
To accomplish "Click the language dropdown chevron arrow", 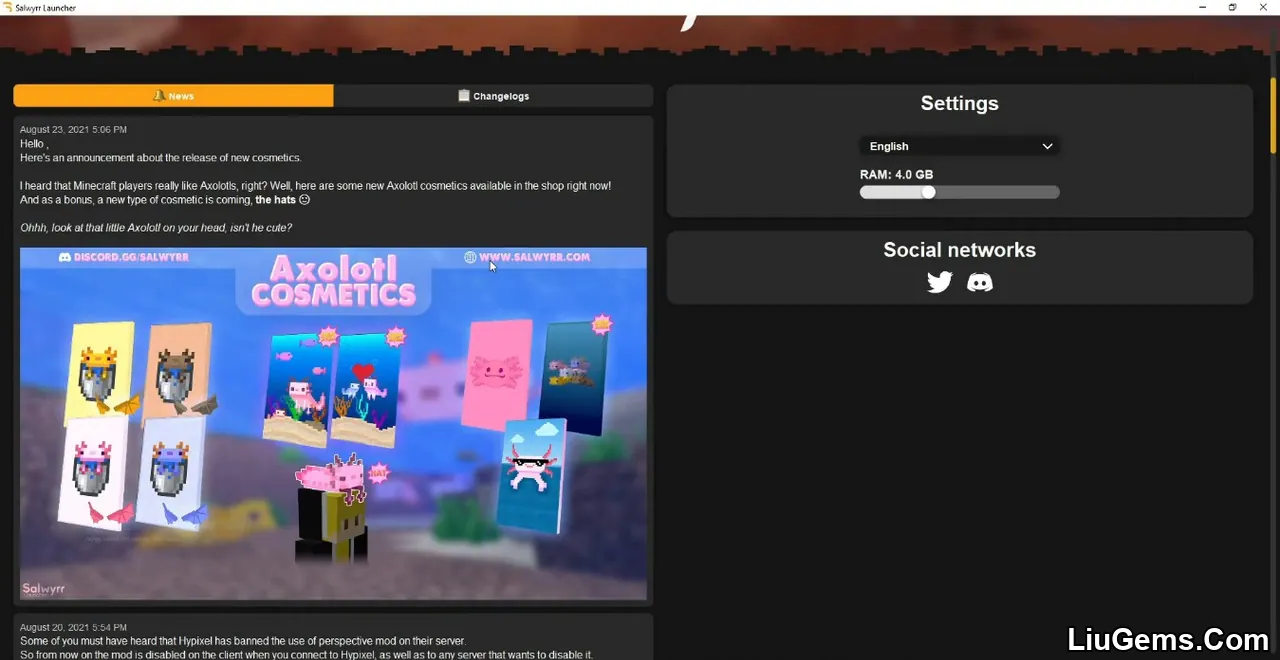I will point(1047,146).
